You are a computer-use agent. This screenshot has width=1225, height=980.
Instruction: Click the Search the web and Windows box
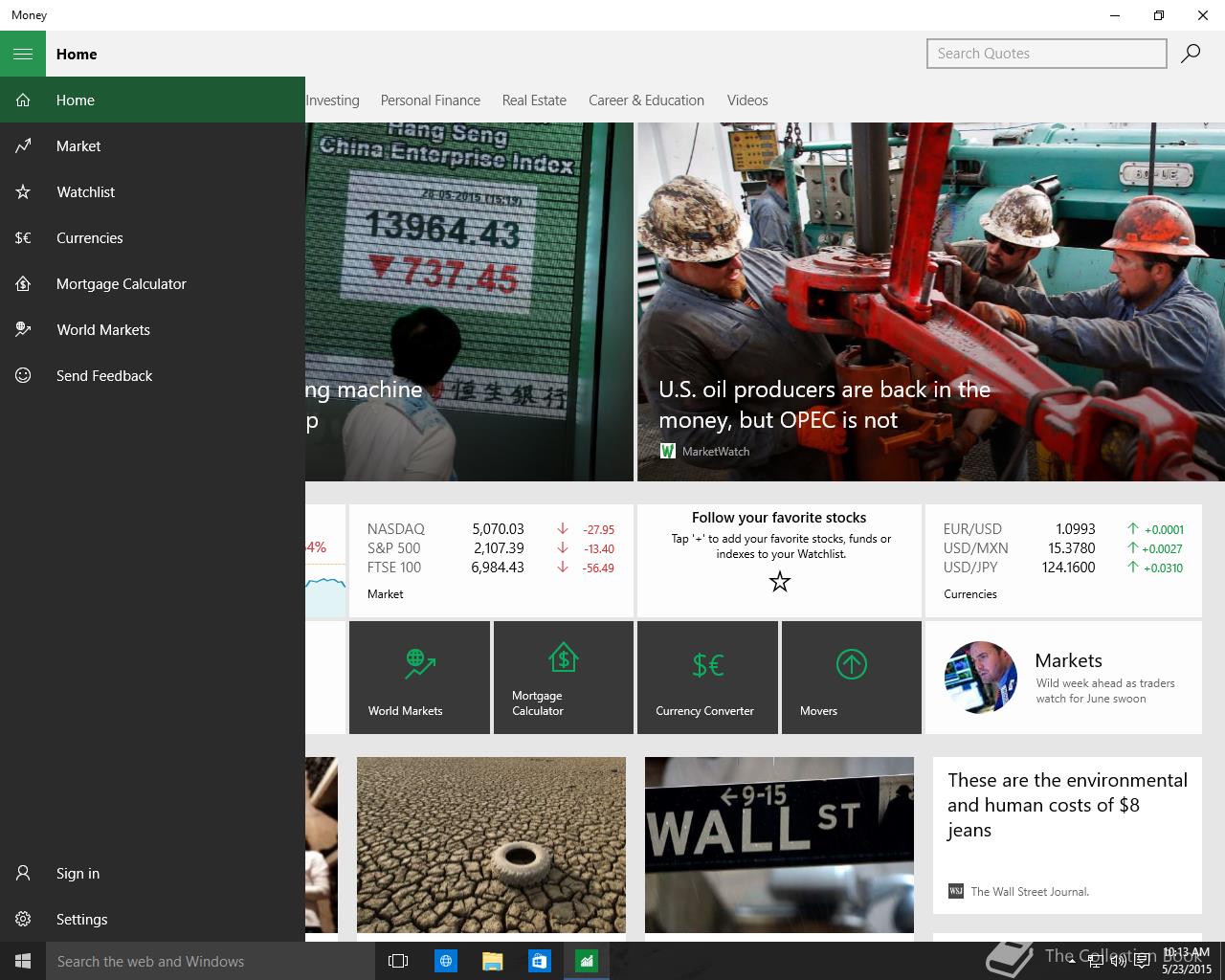[x=211, y=961]
